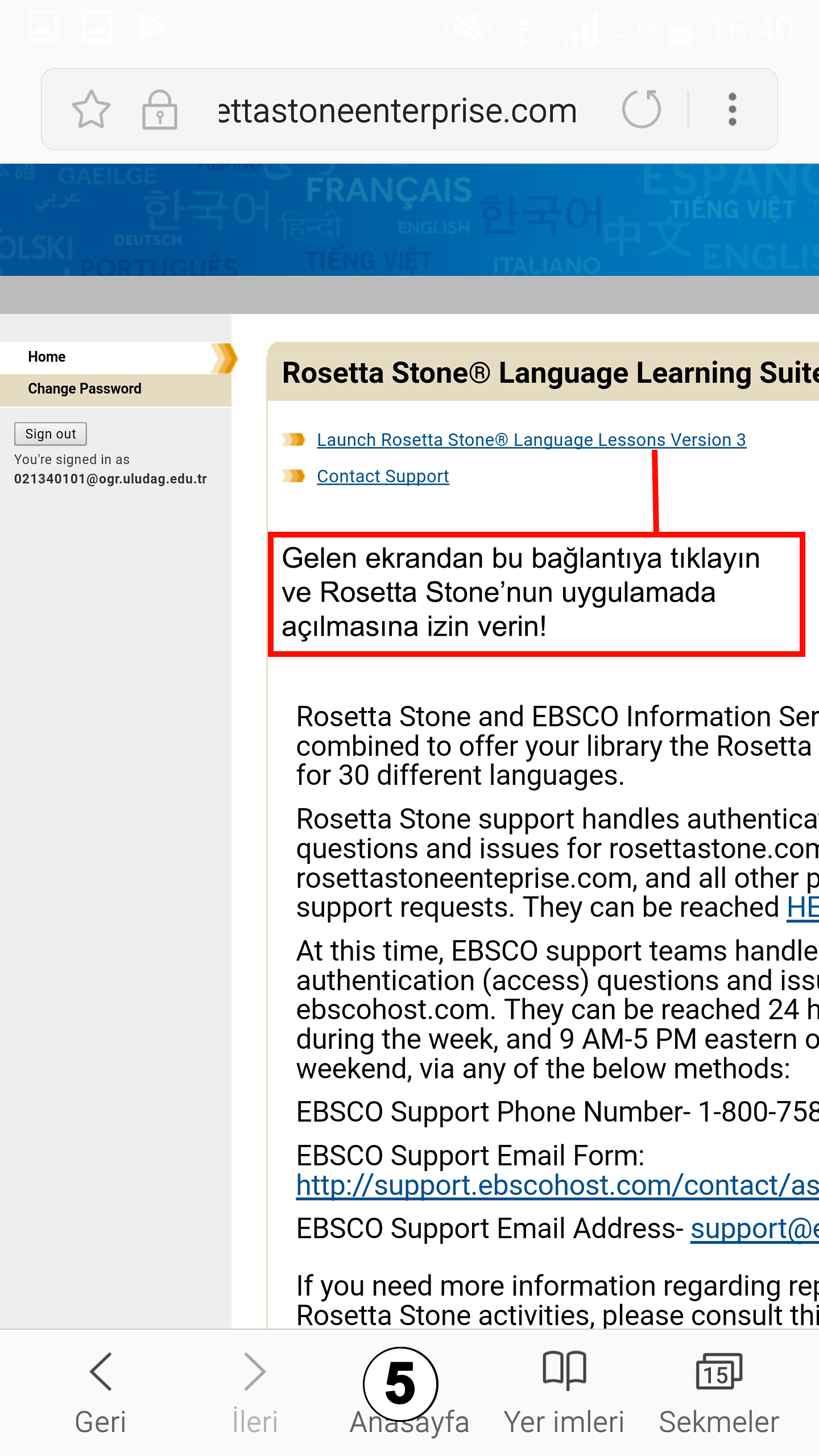Screen dimensions: 819x1456
Task: Reload the page with refresh icon
Action: tap(642, 109)
